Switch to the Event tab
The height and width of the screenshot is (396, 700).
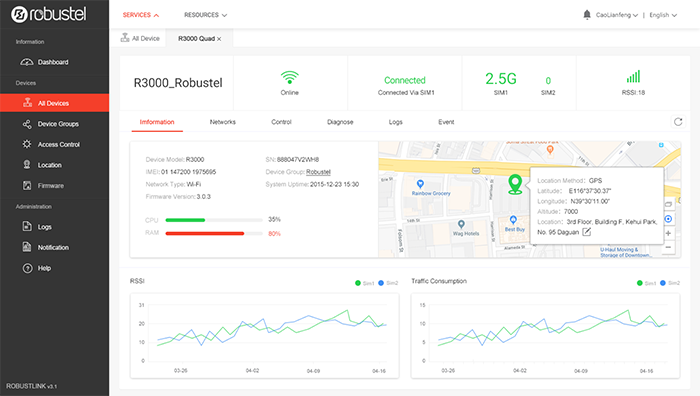coord(446,122)
